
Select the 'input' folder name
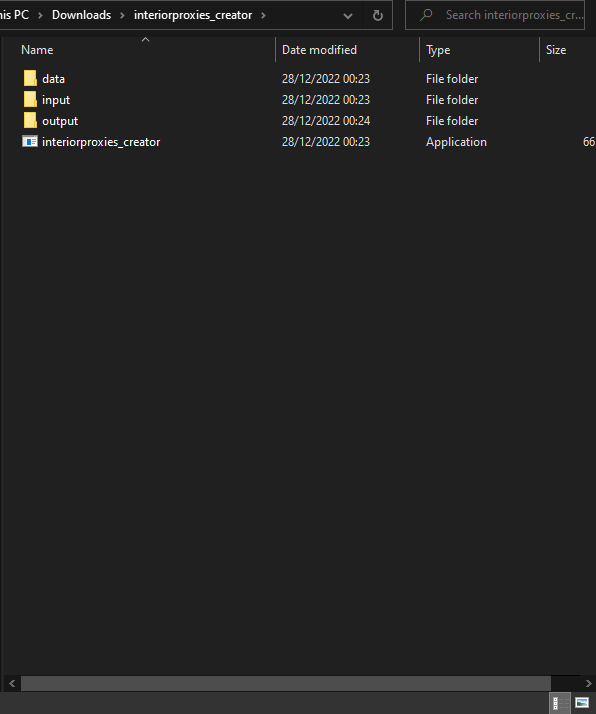click(x=56, y=100)
